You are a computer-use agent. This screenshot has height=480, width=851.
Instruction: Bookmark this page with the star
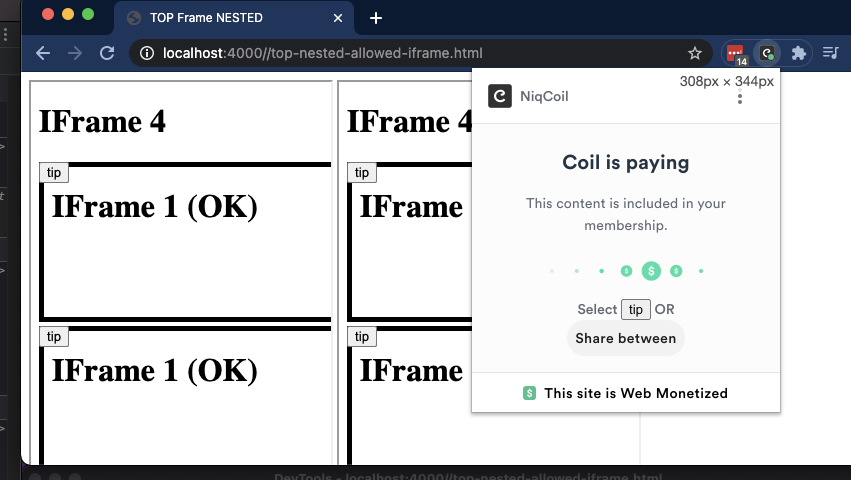pos(695,53)
